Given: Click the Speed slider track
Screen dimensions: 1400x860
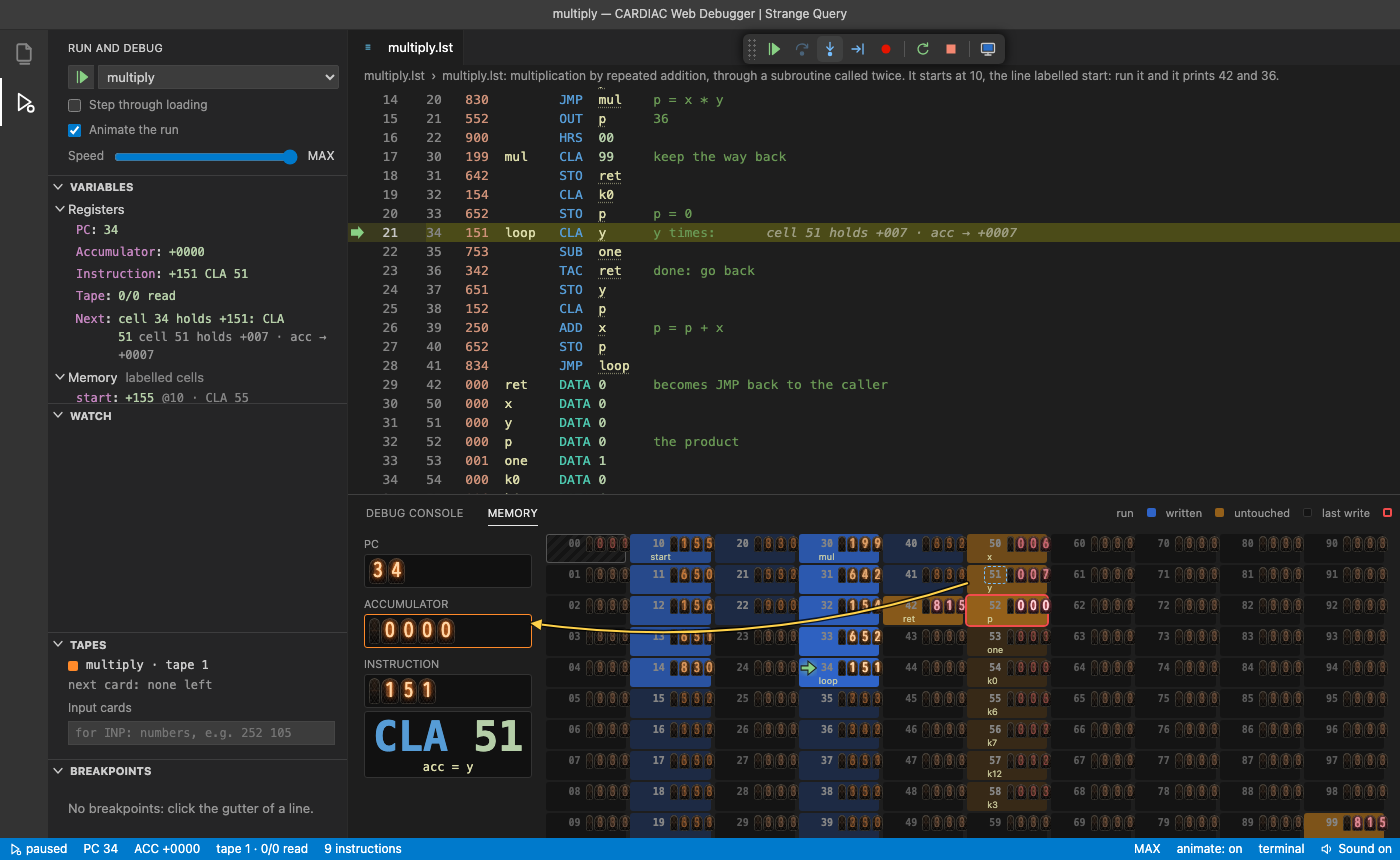Looking at the screenshot, I should [206, 156].
